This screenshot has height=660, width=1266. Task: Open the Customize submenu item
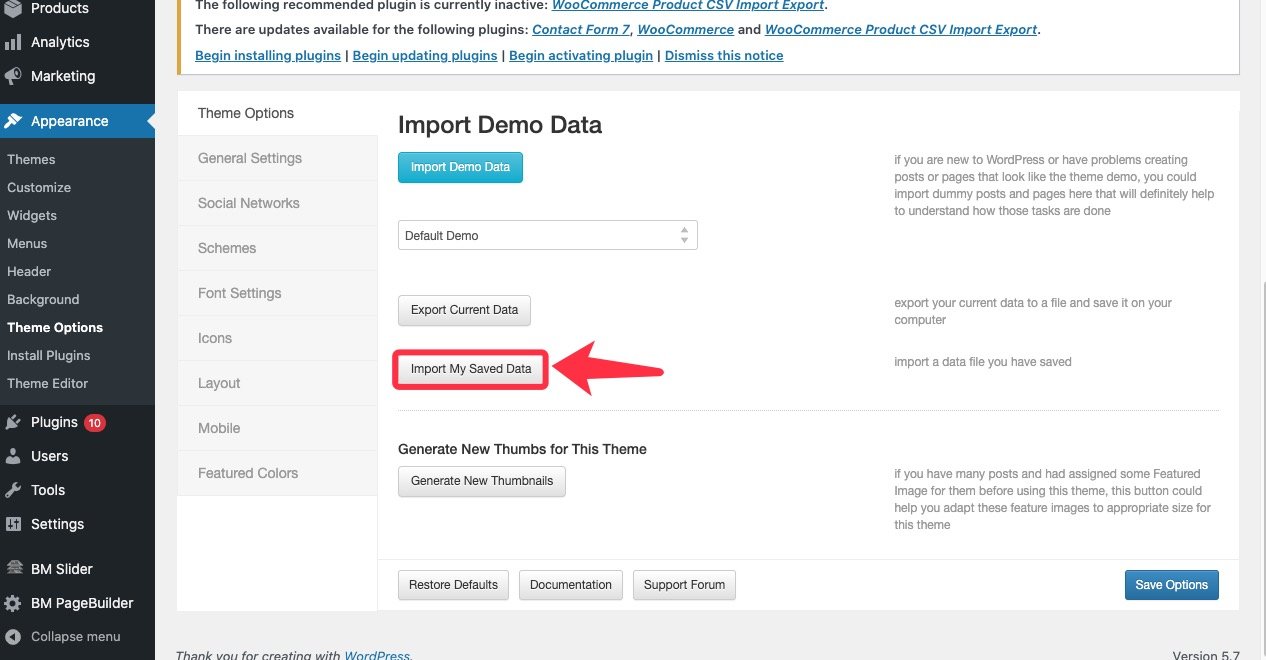39,187
